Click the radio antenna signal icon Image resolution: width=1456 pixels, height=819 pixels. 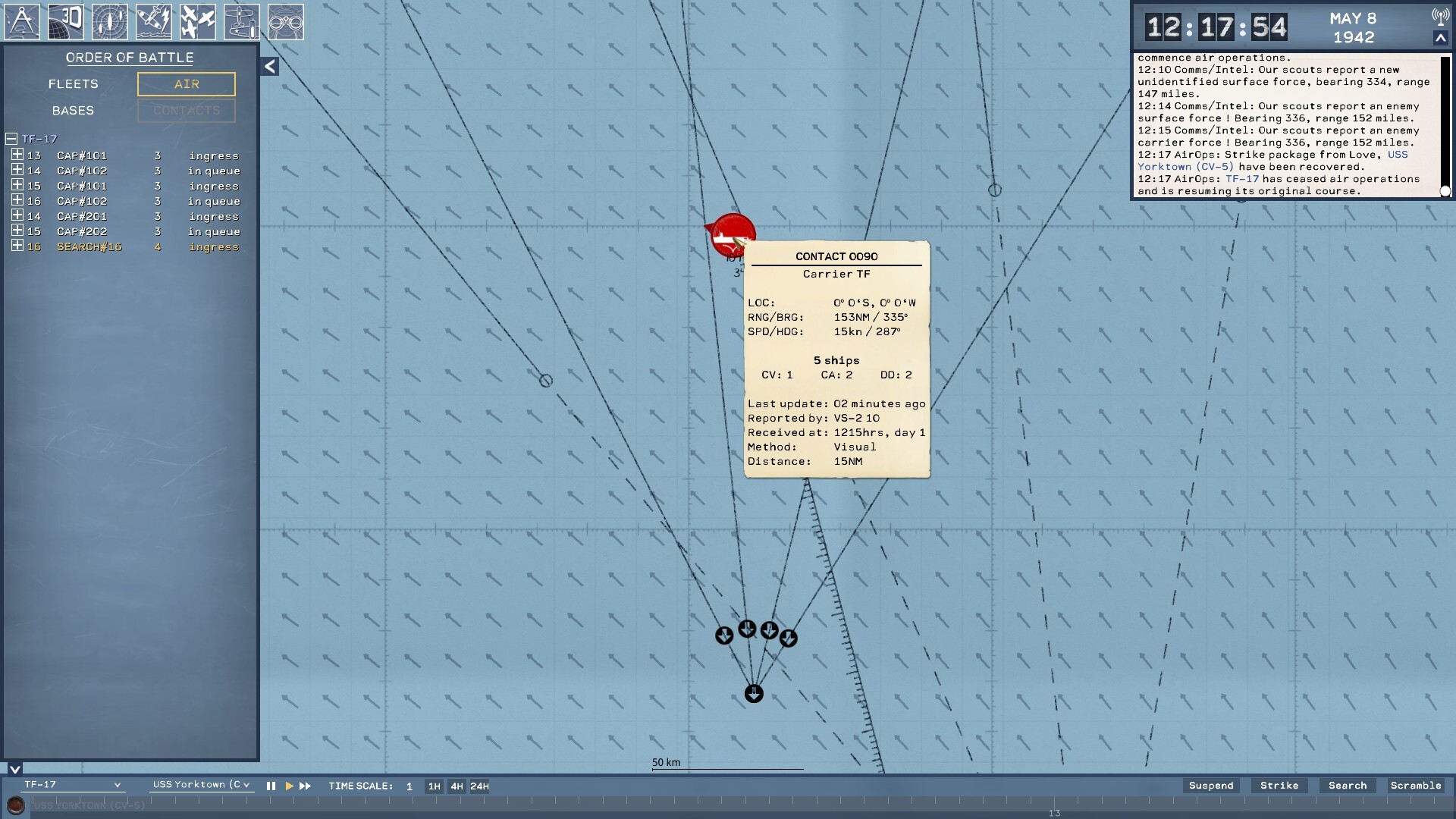pos(1440,17)
